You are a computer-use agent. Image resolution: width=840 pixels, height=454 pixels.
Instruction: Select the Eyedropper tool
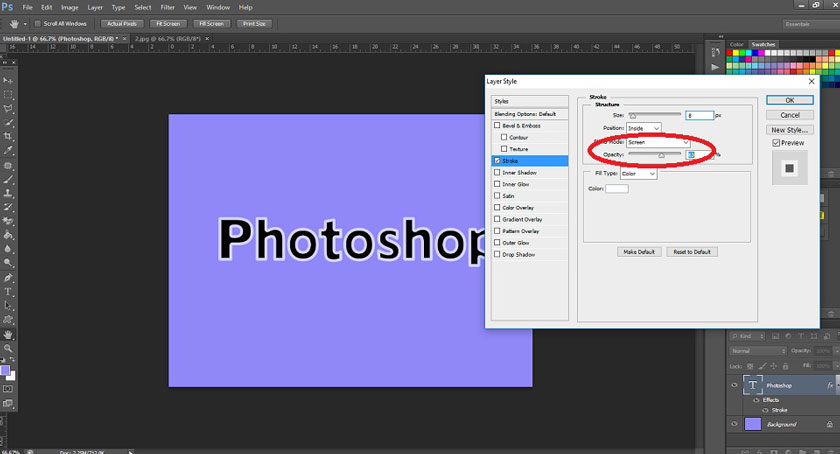click(8, 151)
